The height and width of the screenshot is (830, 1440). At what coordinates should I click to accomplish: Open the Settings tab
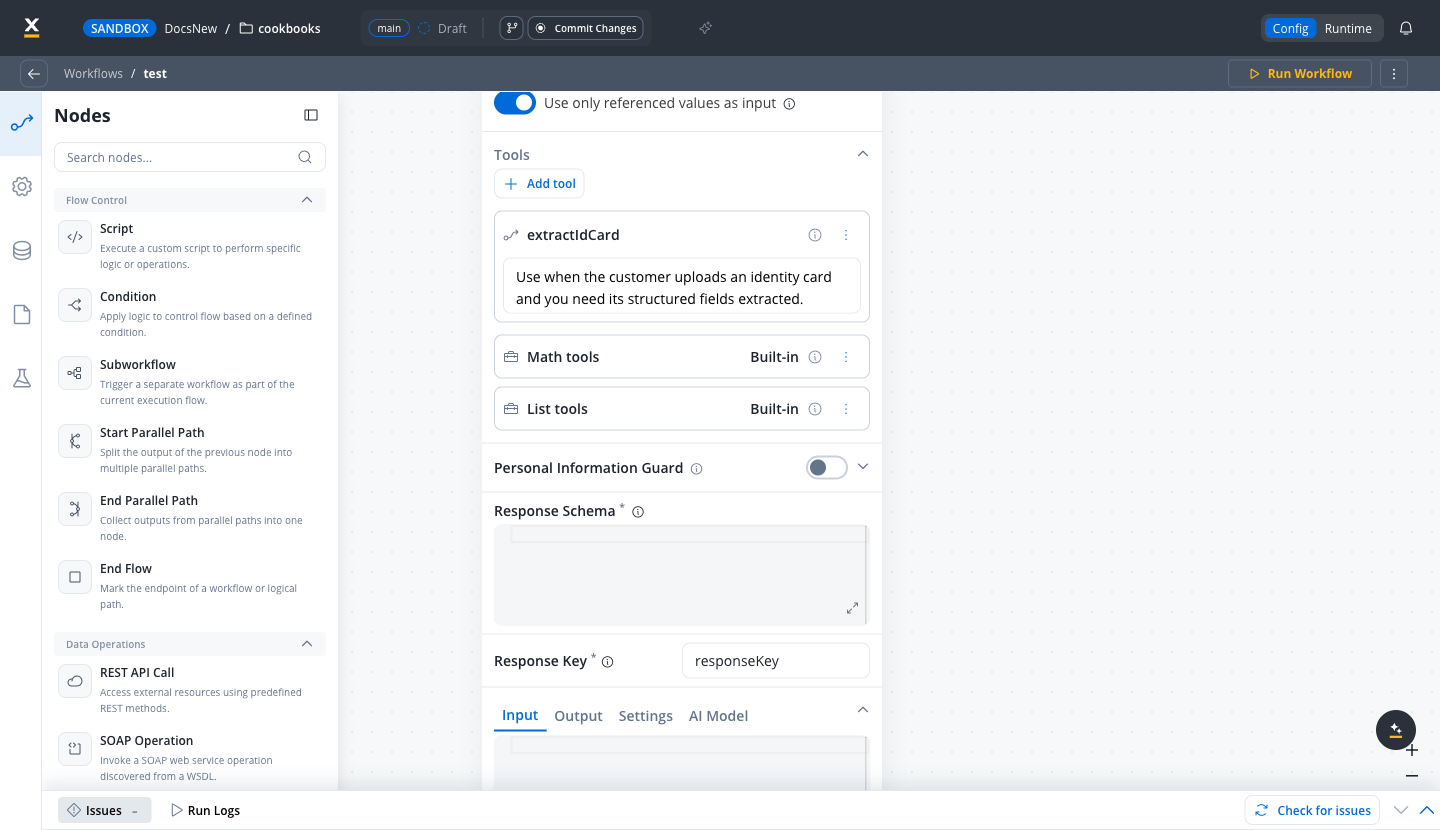646,716
